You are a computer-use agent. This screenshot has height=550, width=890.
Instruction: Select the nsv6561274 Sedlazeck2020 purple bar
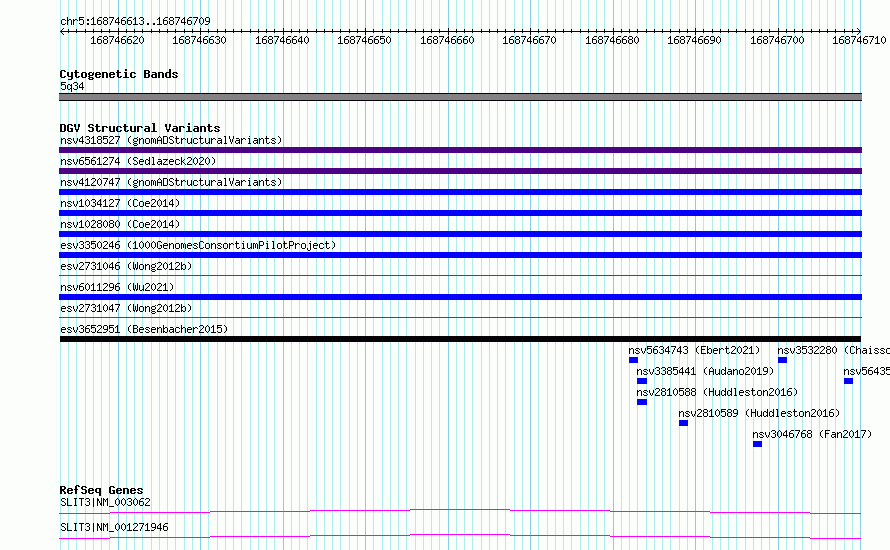(x=460, y=171)
